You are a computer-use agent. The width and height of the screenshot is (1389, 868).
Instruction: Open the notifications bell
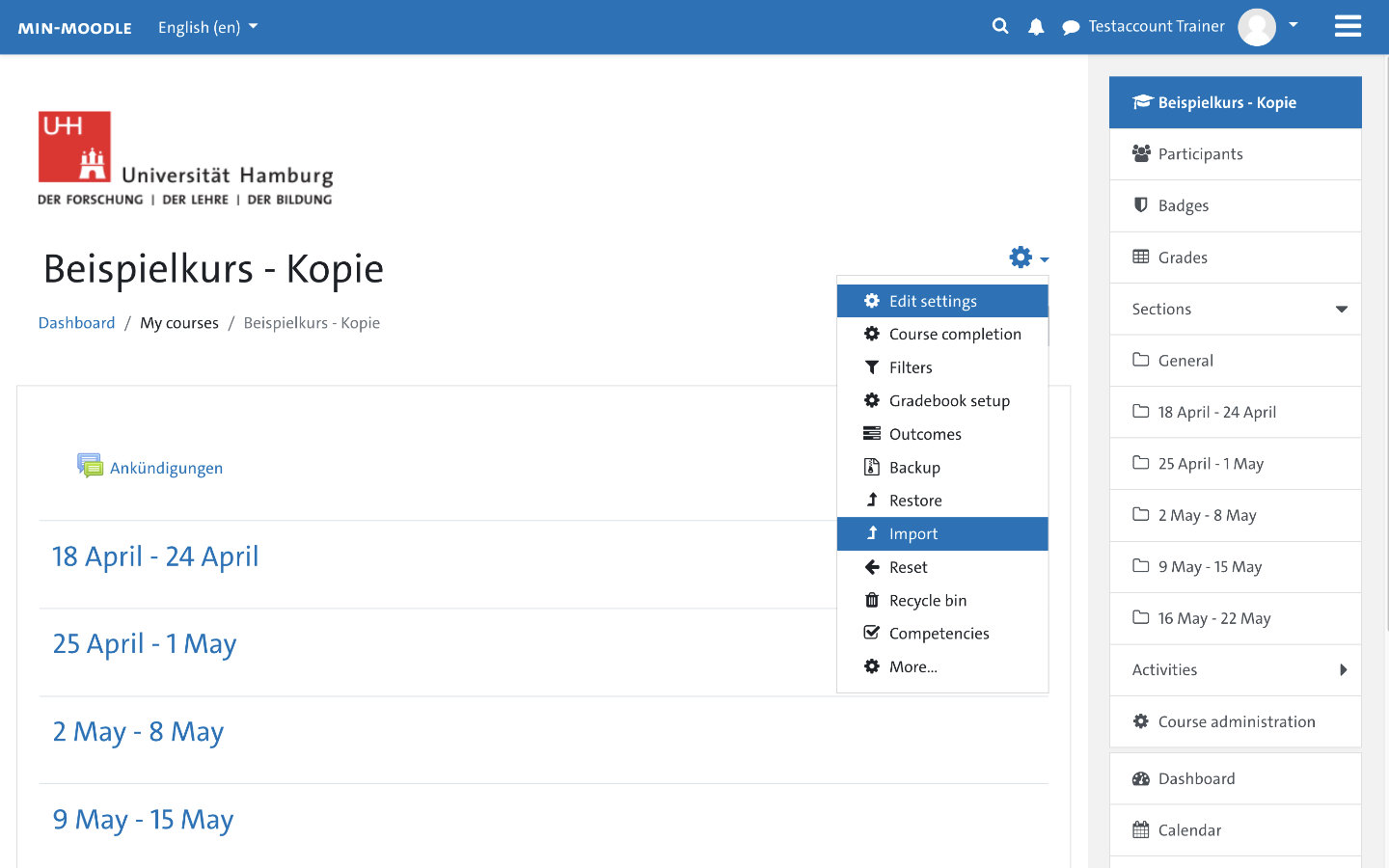tap(1036, 27)
